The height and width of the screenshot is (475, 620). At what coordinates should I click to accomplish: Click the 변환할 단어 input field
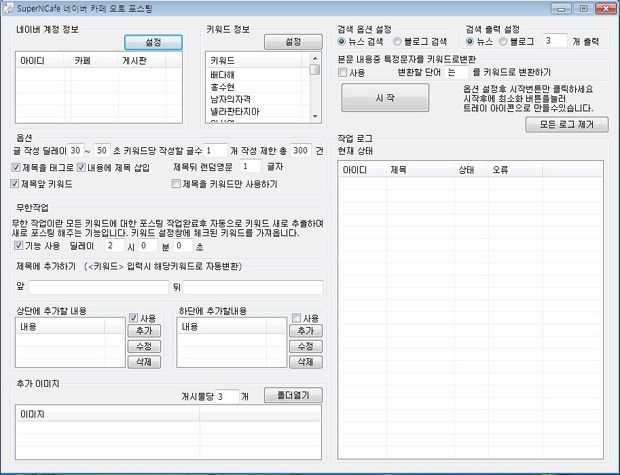[456, 72]
